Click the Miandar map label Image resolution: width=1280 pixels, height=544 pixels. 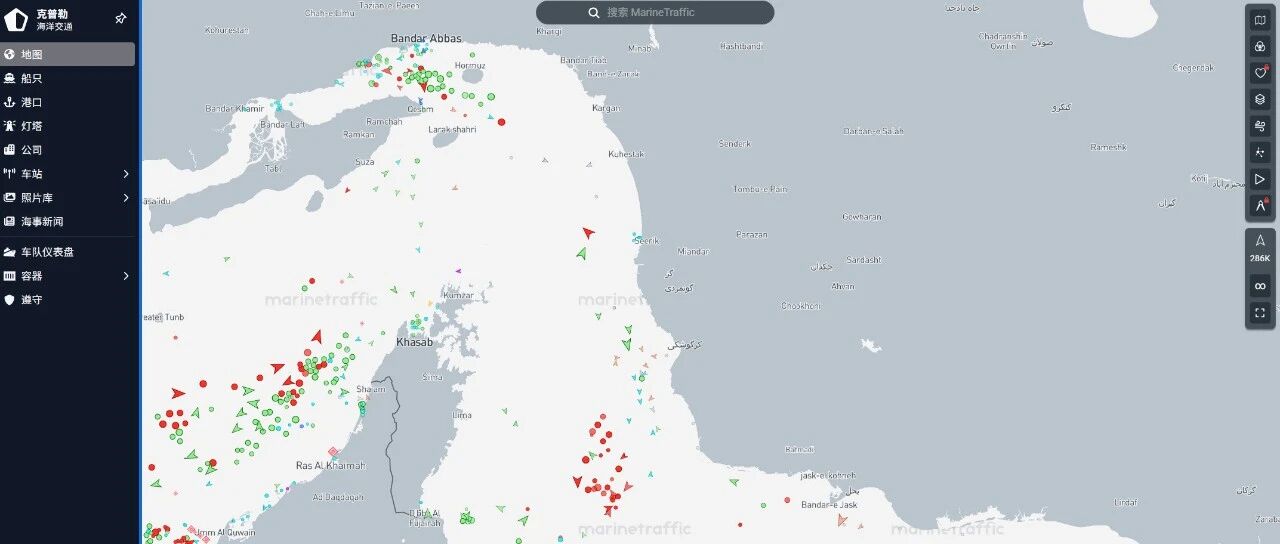pos(693,251)
